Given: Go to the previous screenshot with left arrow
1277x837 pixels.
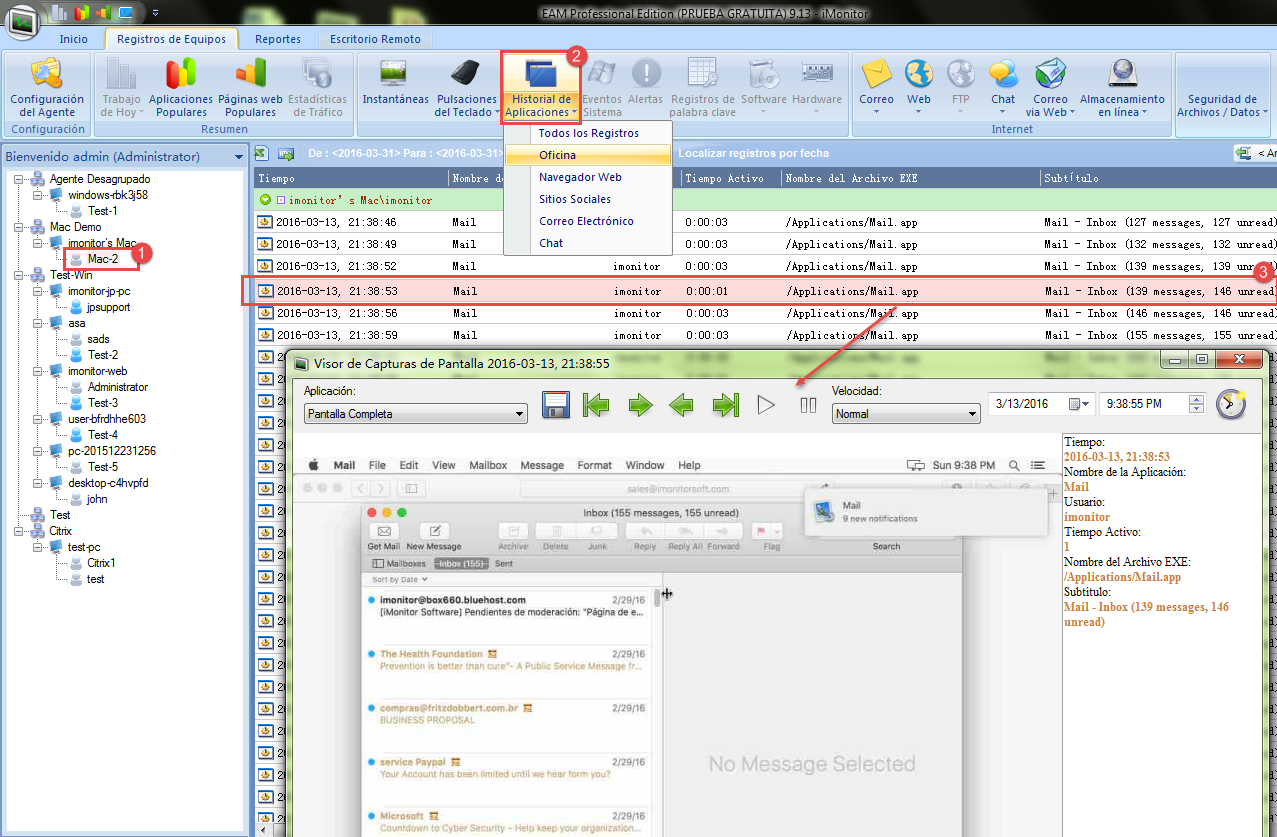Looking at the screenshot, I should (x=682, y=405).
